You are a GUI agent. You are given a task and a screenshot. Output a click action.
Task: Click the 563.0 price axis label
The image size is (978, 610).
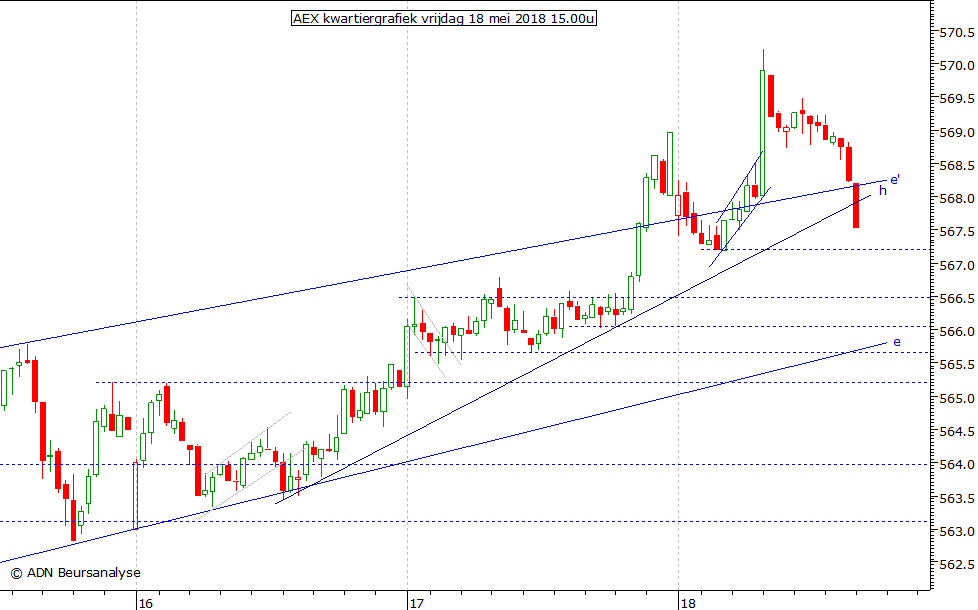point(957,531)
